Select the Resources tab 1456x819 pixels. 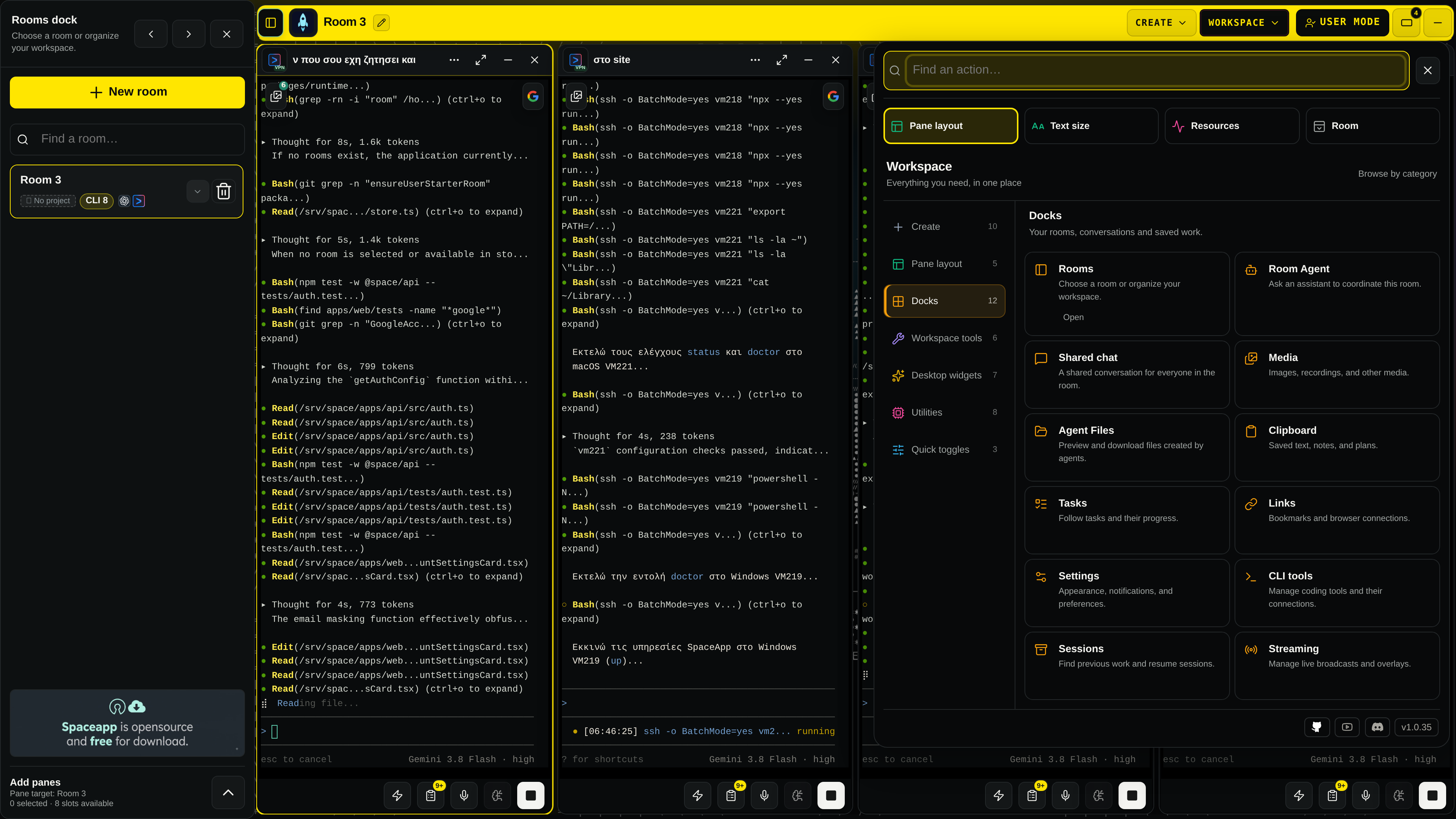1232,126
